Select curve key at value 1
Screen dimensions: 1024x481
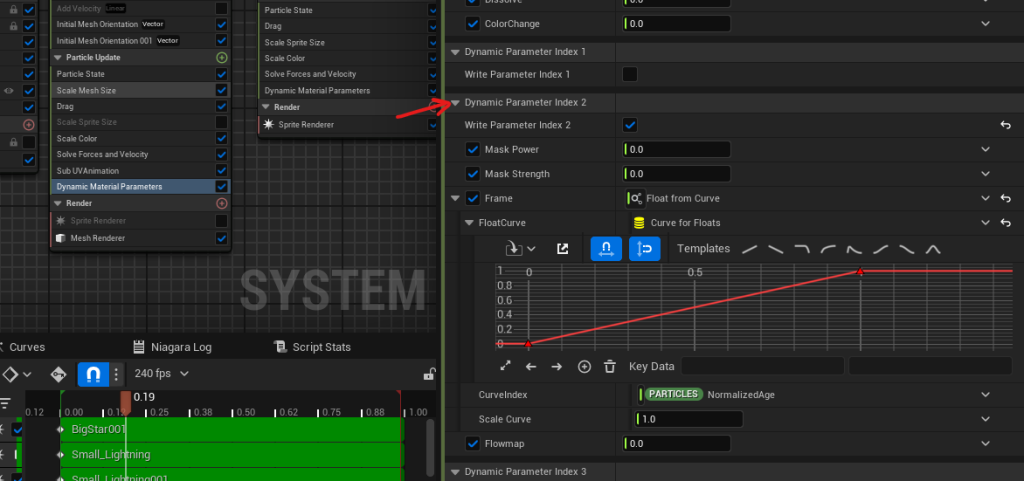point(860,271)
